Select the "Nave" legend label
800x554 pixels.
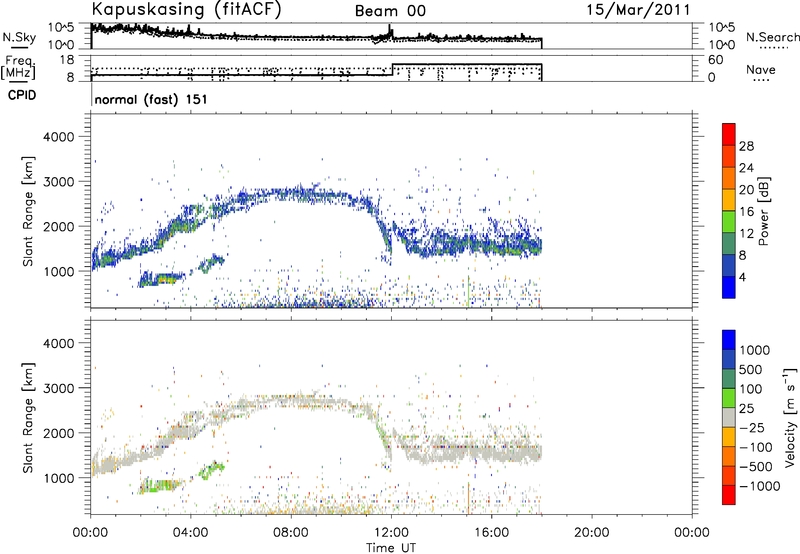point(761,69)
